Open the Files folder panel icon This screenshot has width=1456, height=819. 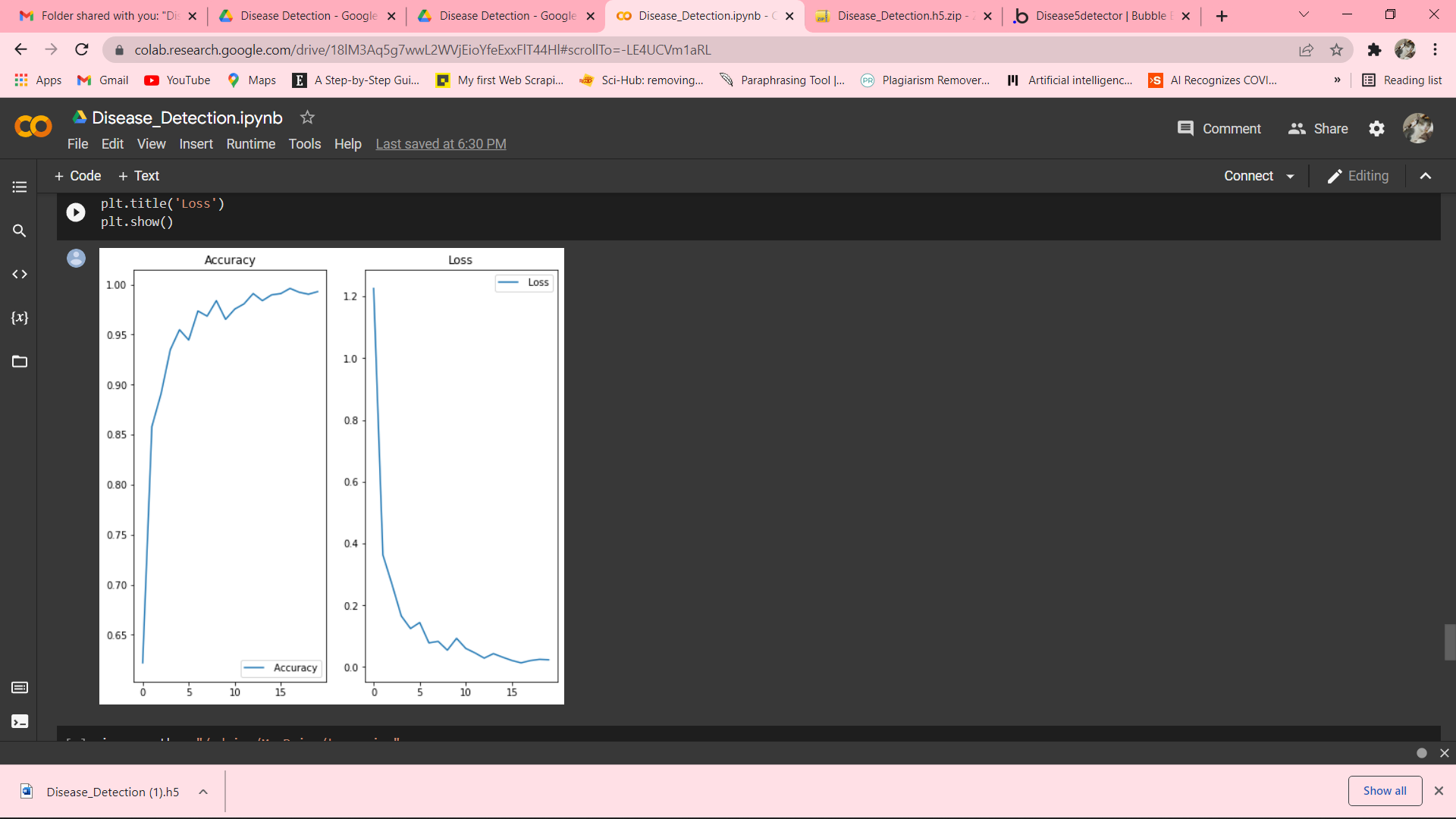[20, 362]
